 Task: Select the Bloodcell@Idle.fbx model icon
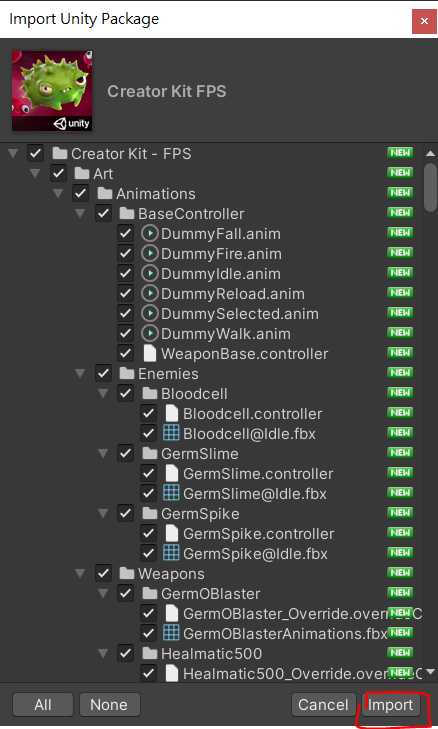(x=171, y=433)
